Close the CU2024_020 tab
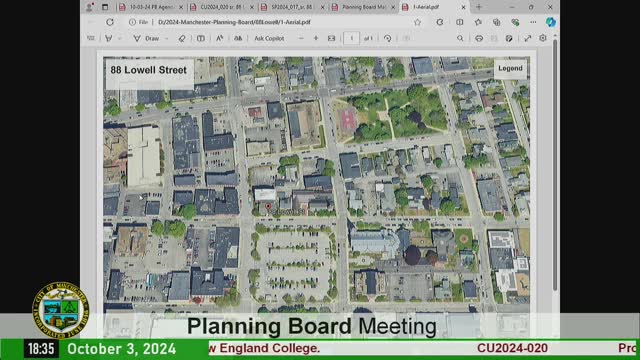640x360 pixels. point(252,7)
